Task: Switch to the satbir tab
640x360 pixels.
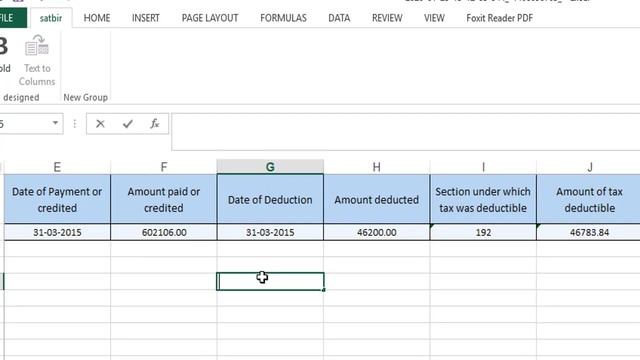Action: coord(51,18)
